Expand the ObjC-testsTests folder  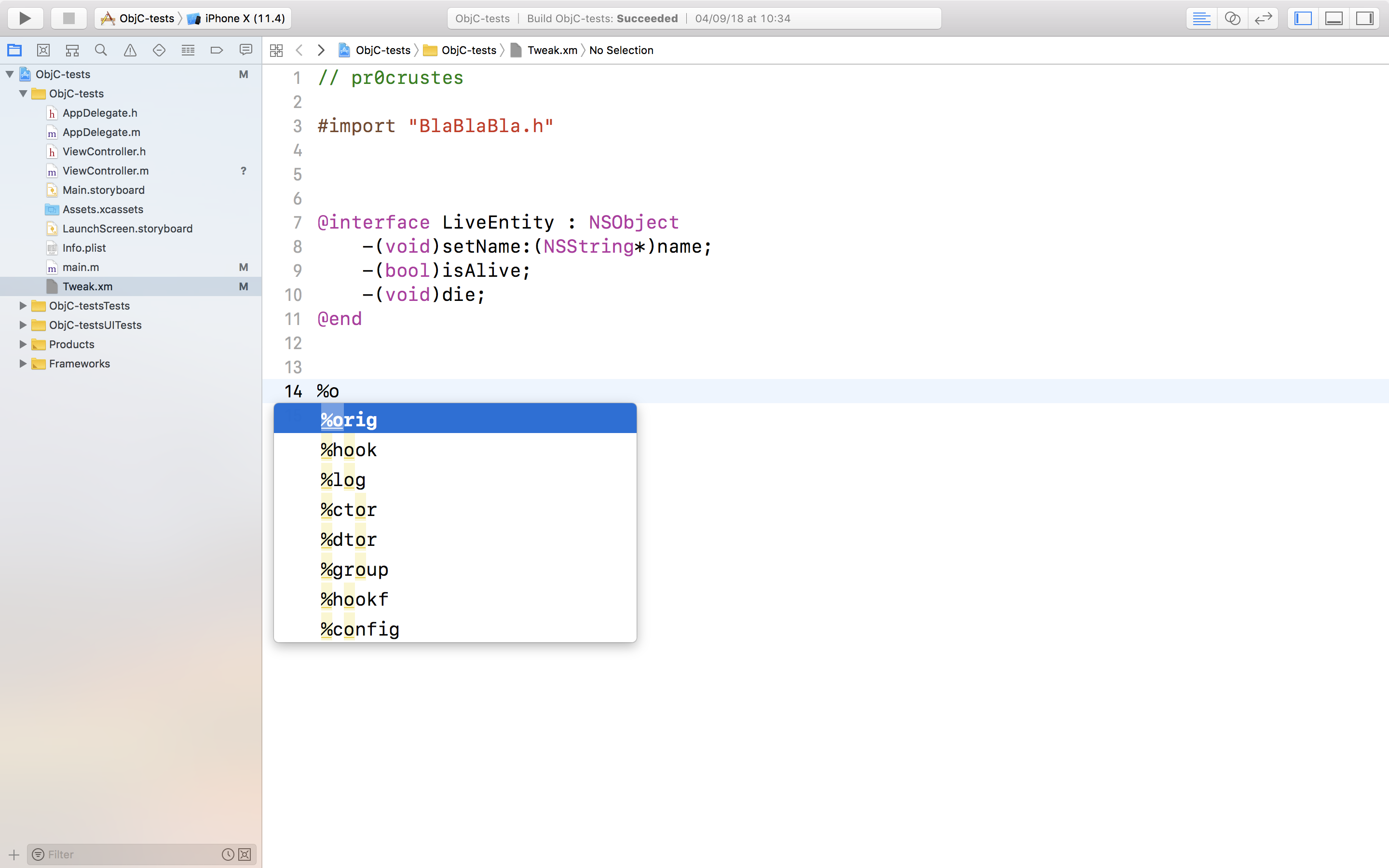coord(23,305)
